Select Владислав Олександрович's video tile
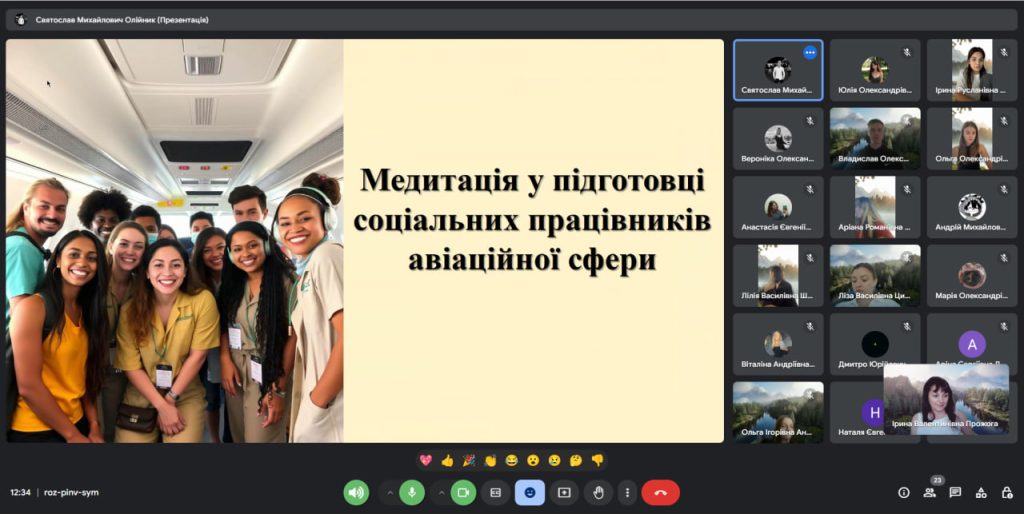Image resolution: width=1024 pixels, height=514 pixels. click(875, 138)
